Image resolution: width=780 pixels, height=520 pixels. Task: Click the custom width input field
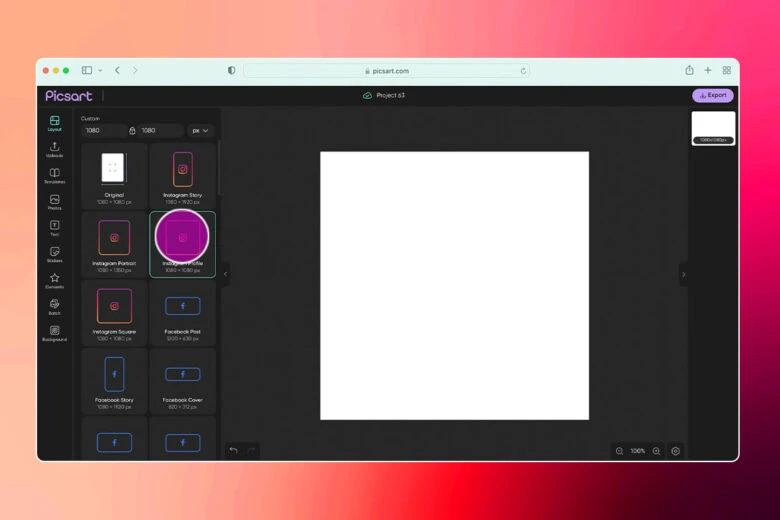point(102,130)
